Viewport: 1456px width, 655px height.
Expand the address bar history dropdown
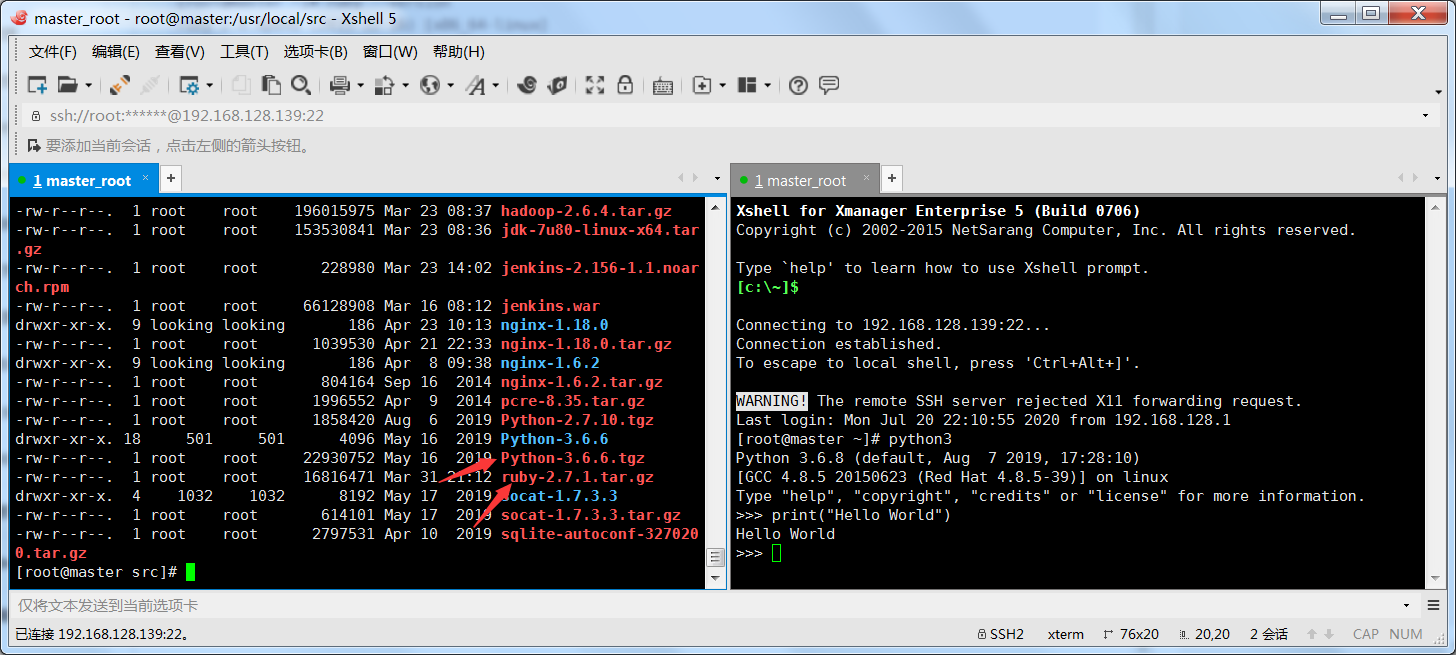1425,116
